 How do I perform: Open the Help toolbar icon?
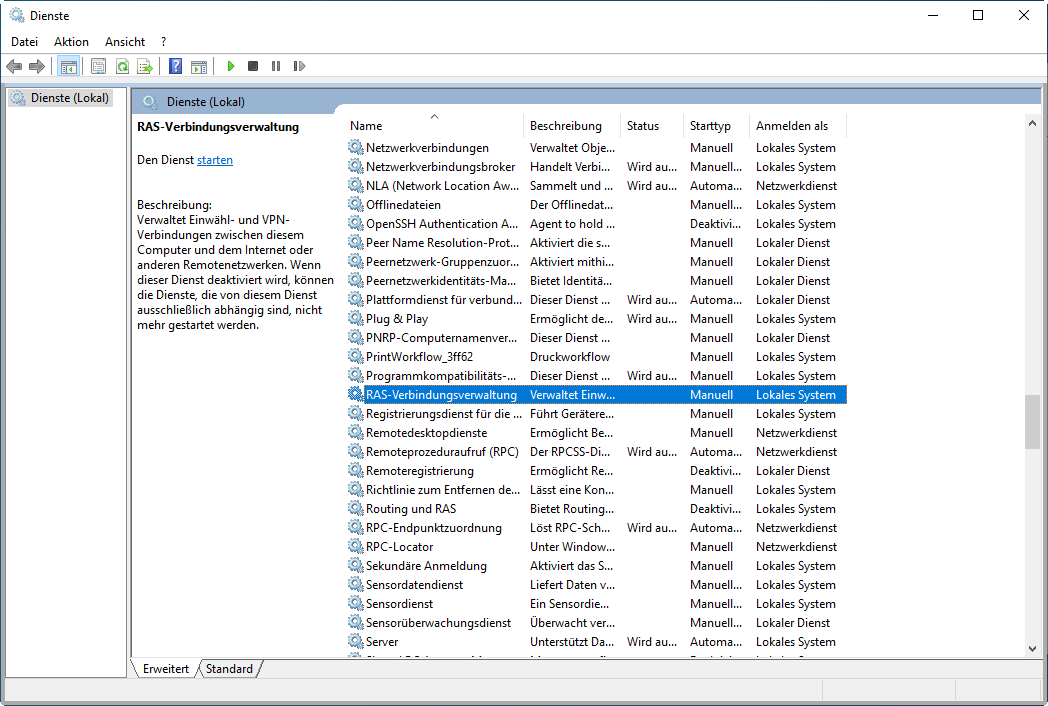point(176,66)
